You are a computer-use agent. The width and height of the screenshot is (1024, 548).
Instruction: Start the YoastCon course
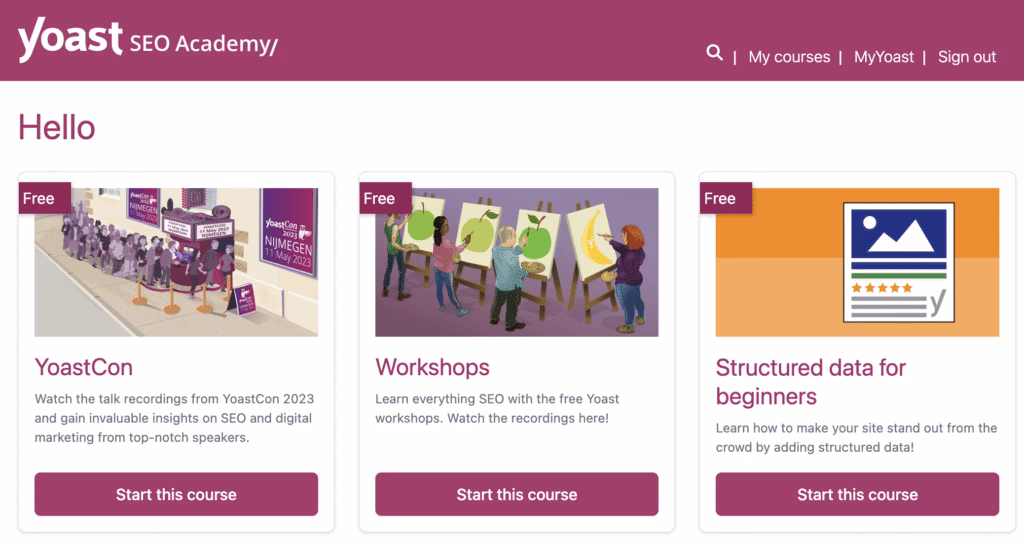176,494
